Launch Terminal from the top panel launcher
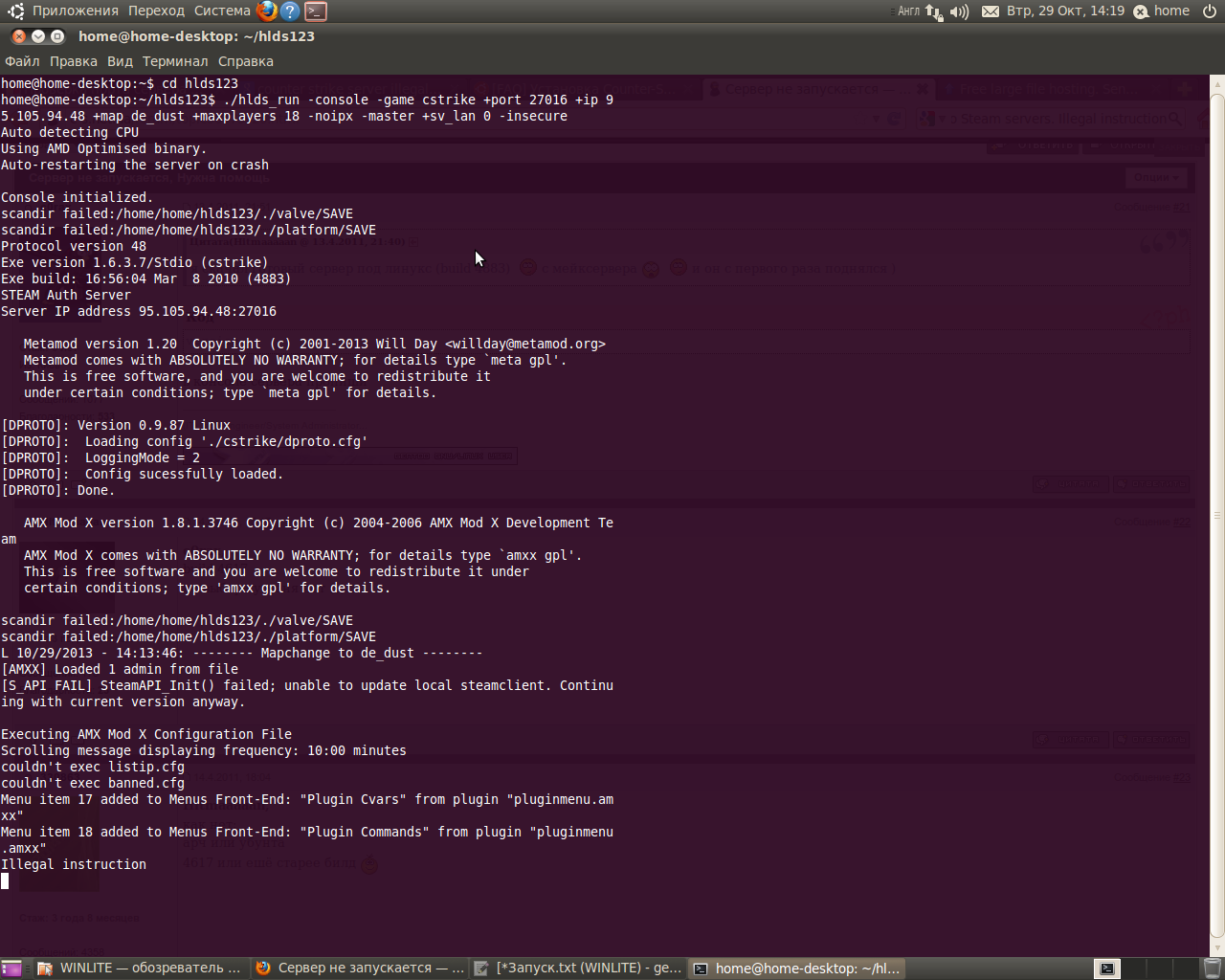Viewport: 1225px width, 980px height. (x=316, y=11)
